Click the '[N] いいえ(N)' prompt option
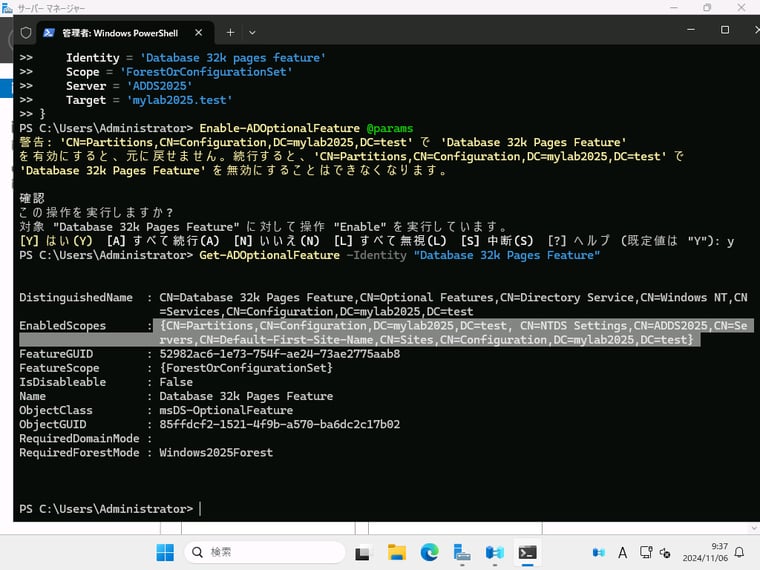This screenshot has width=760, height=570. coord(276,241)
